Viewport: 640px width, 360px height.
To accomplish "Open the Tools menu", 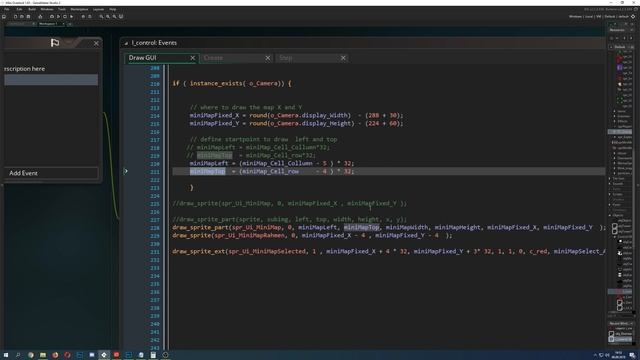I will click(x=62, y=9).
